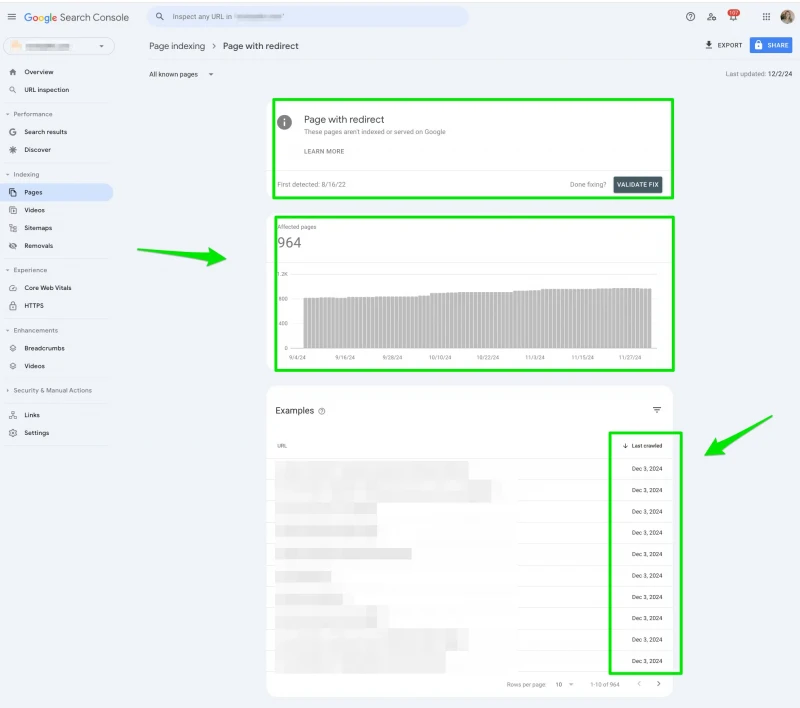Screen dimensions: 800x708
Task: Click the Page with redirect breadcrumb
Action: click(261, 46)
